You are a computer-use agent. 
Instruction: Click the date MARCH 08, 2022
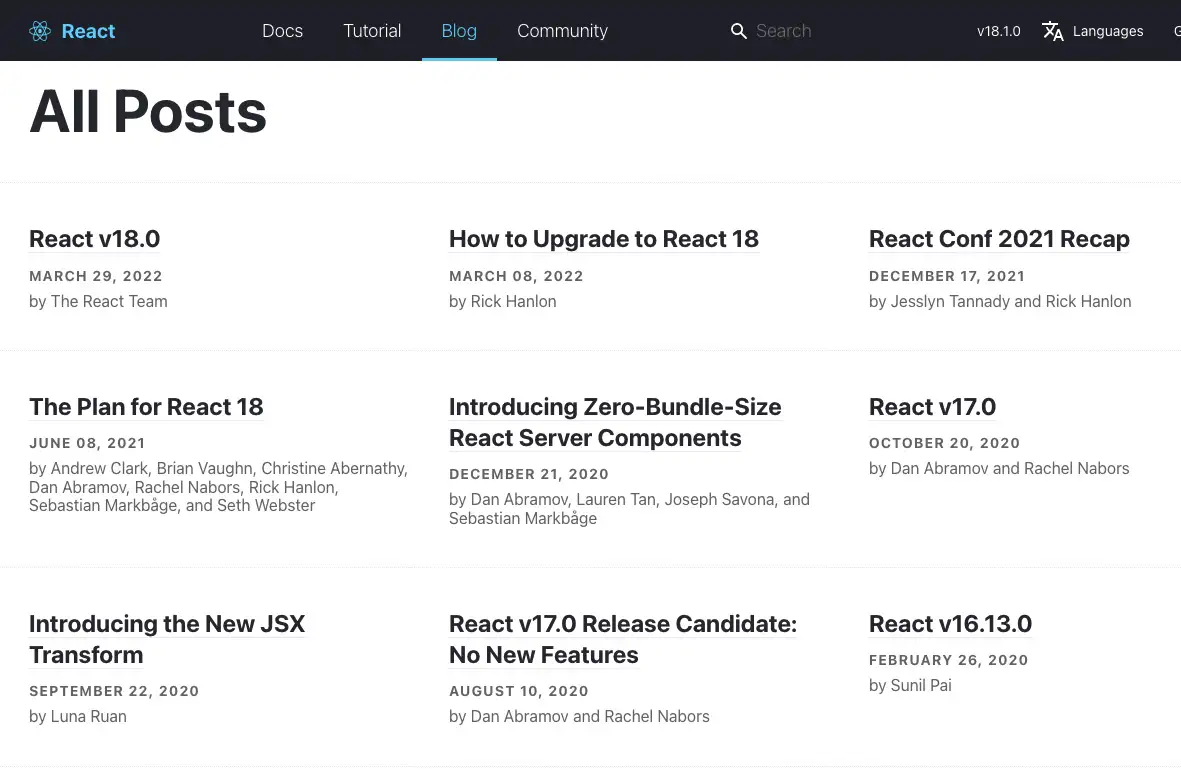(x=516, y=276)
